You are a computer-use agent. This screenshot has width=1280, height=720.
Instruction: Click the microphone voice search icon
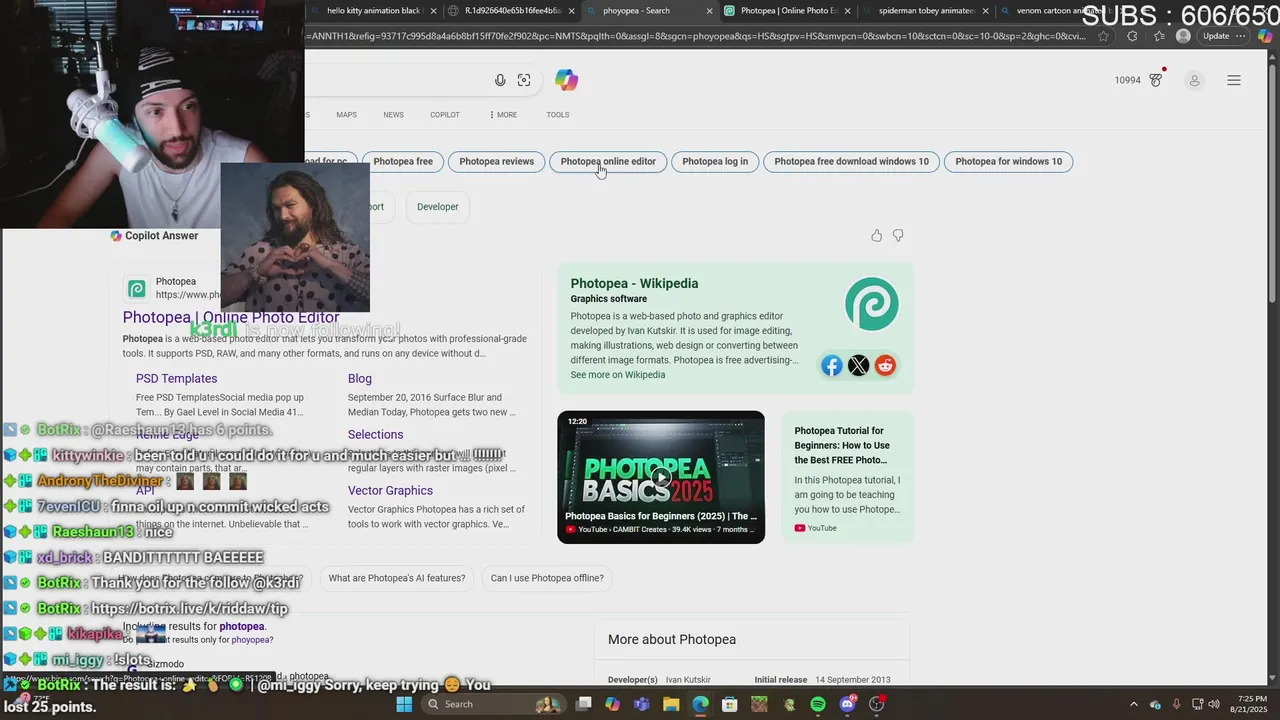[500, 80]
